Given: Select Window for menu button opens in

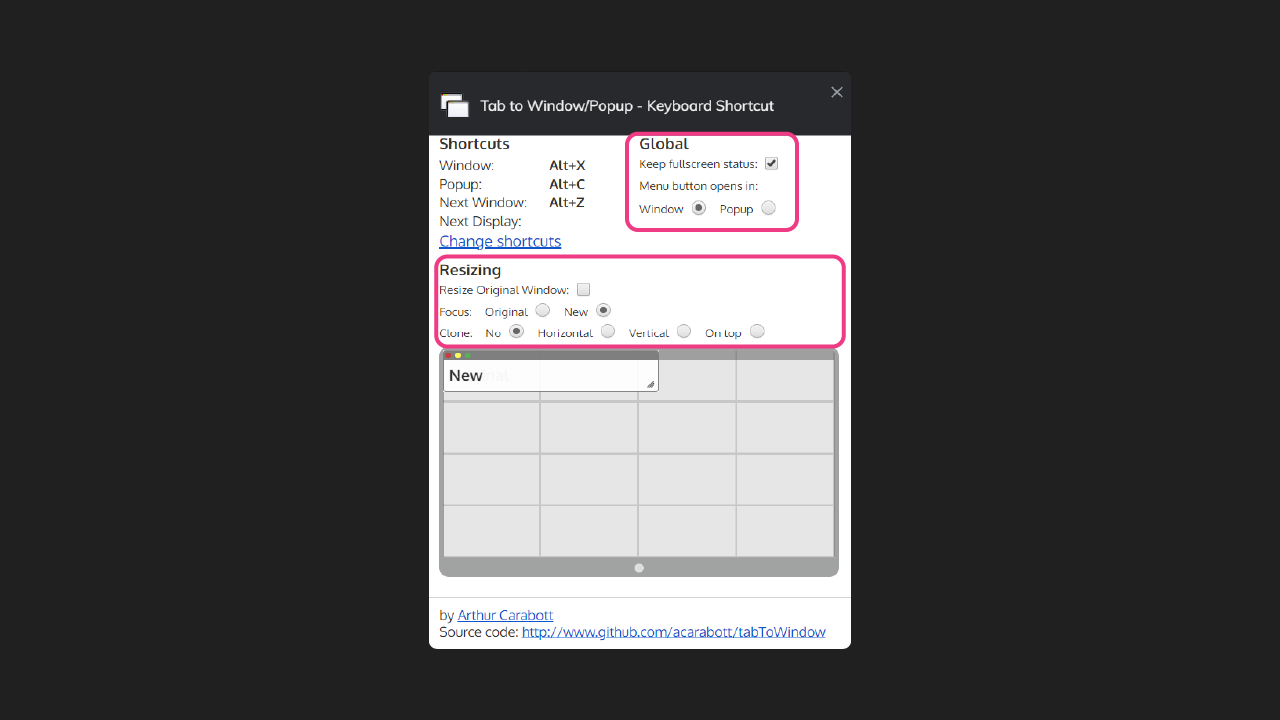Looking at the screenshot, I should tap(698, 207).
